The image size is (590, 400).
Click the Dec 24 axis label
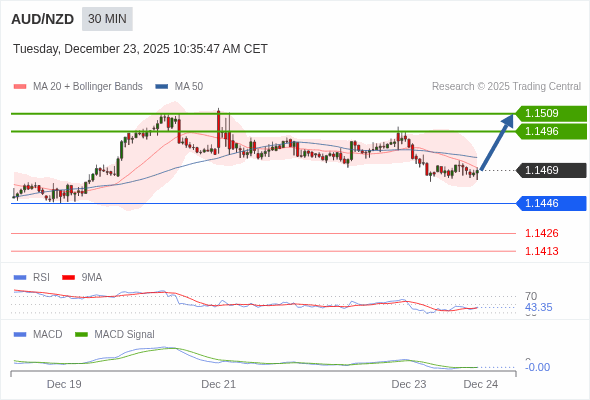(x=481, y=384)
